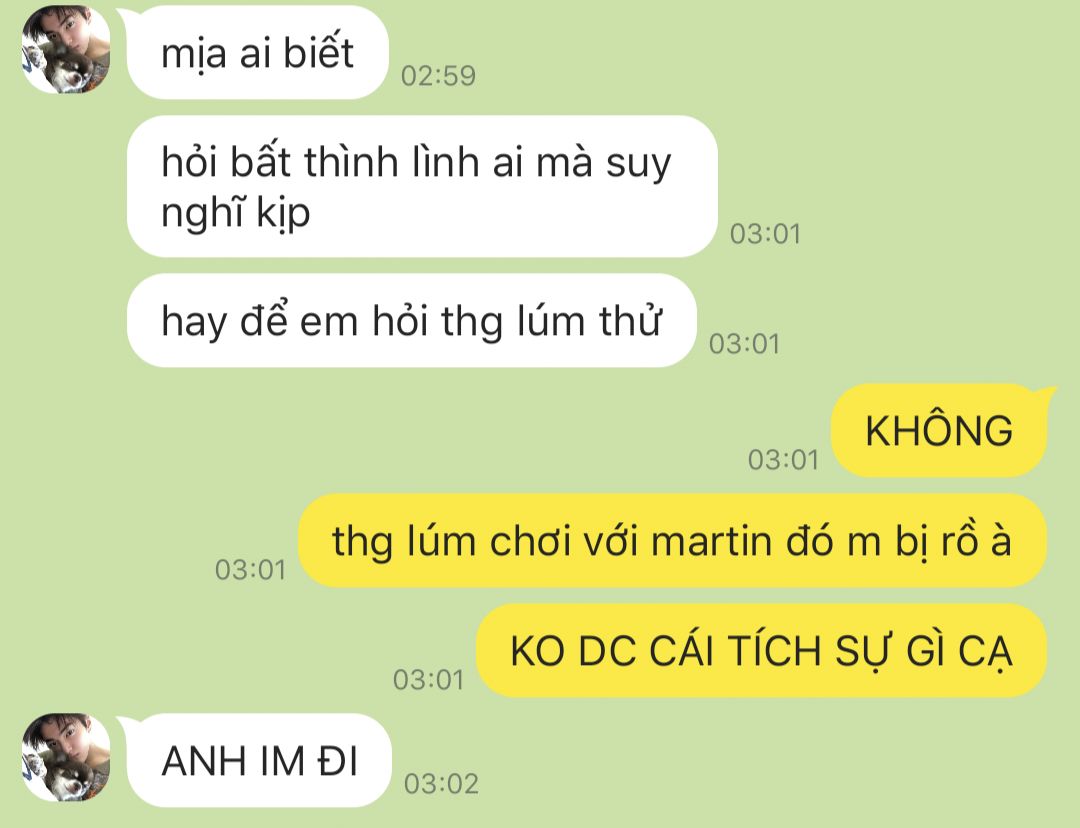Click timestamp left of 'thg lúm chơi' bubble
Image resolution: width=1080 pixels, height=828 pixels.
click(x=250, y=570)
